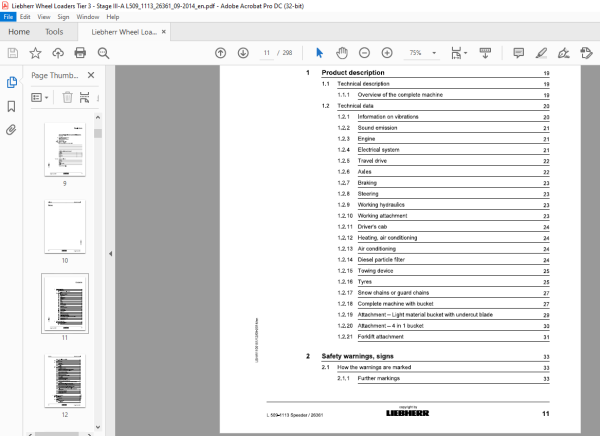Click the Save file icon
Screen dimensions: 600x436
[13, 53]
